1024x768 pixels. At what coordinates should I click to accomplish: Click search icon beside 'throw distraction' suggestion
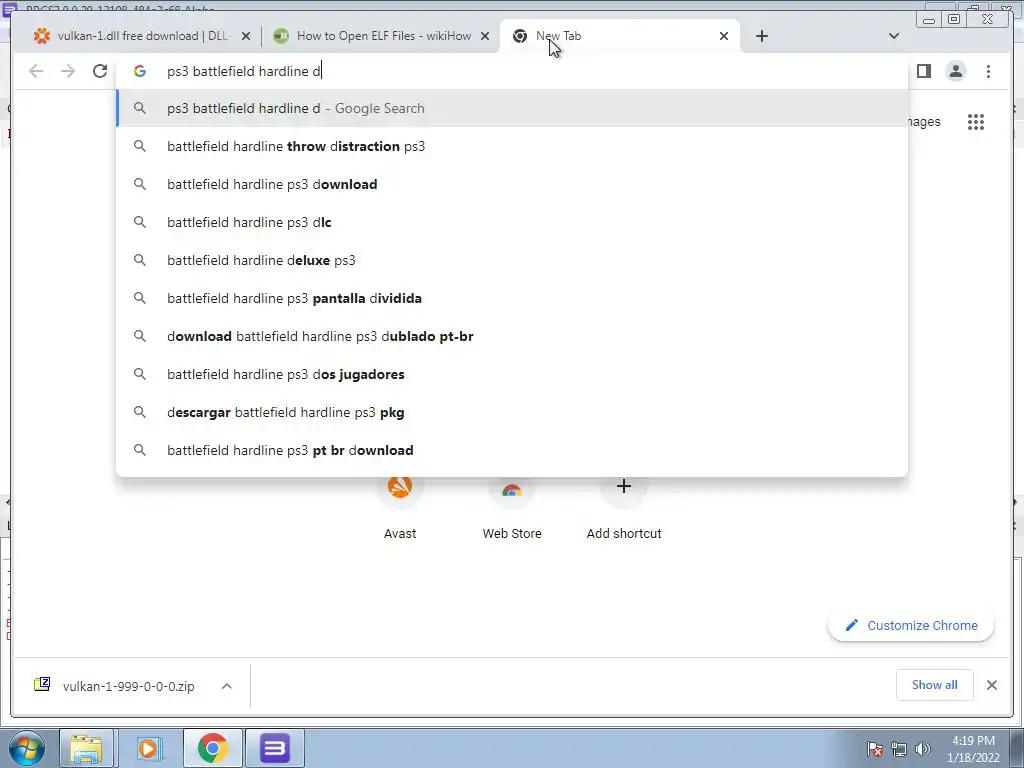click(x=140, y=146)
